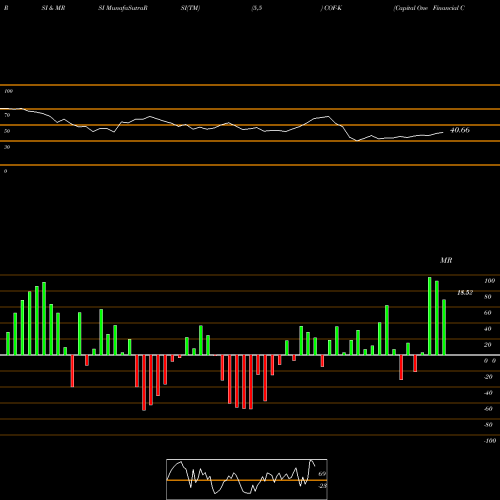
Task: Click the MR value label 18.52
Action: [x=465, y=293]
